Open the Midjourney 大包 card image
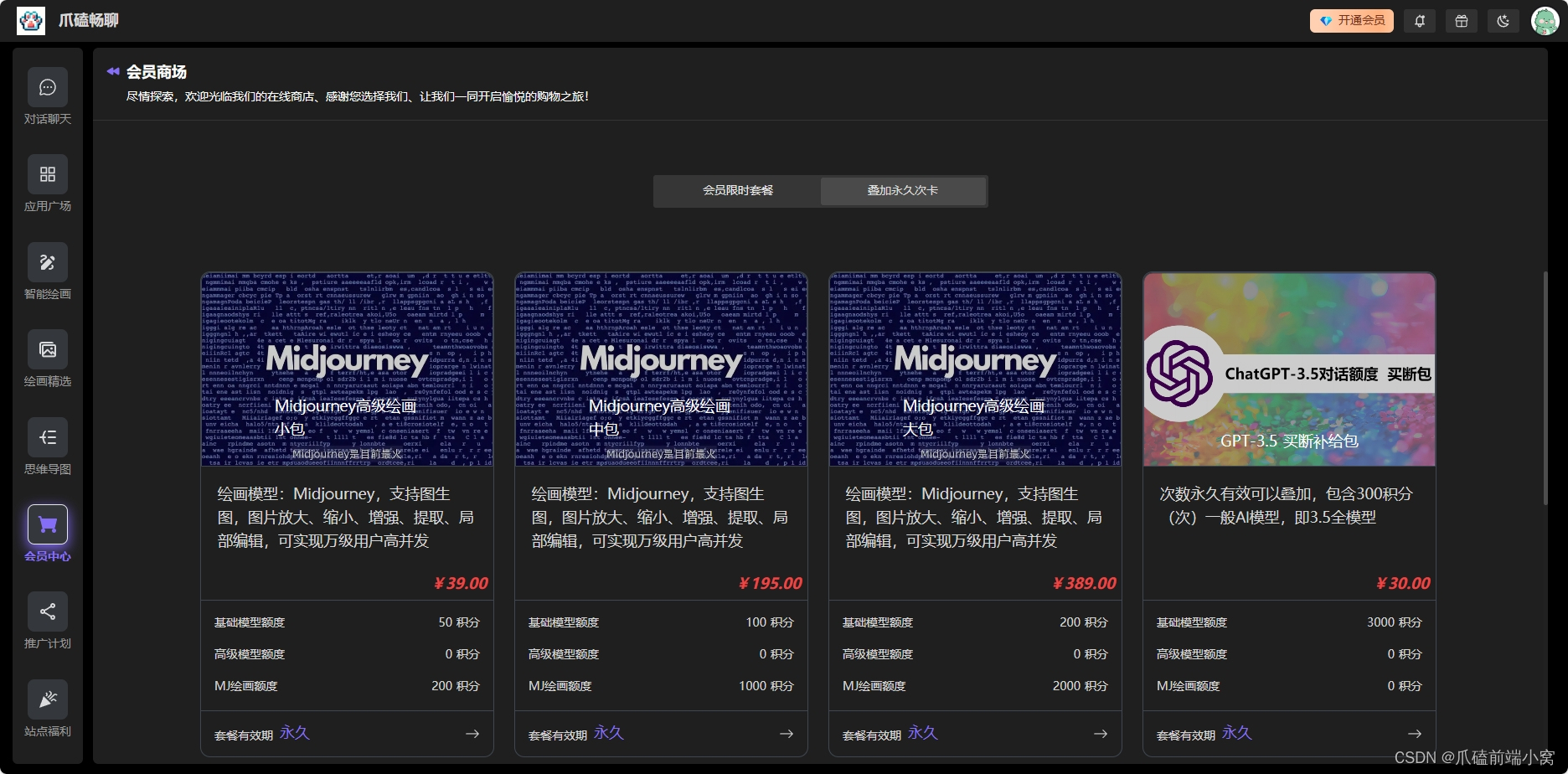Screen dimensions: 1568x774 [976, 369]
